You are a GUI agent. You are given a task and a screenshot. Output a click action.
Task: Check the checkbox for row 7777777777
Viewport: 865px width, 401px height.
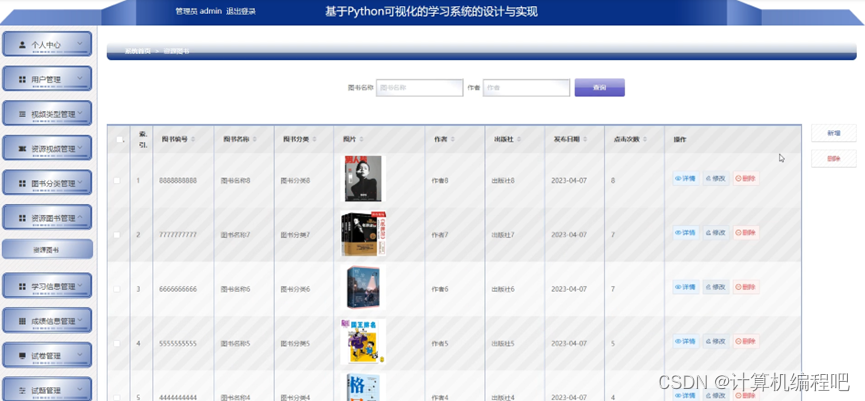tap(116, 234)
